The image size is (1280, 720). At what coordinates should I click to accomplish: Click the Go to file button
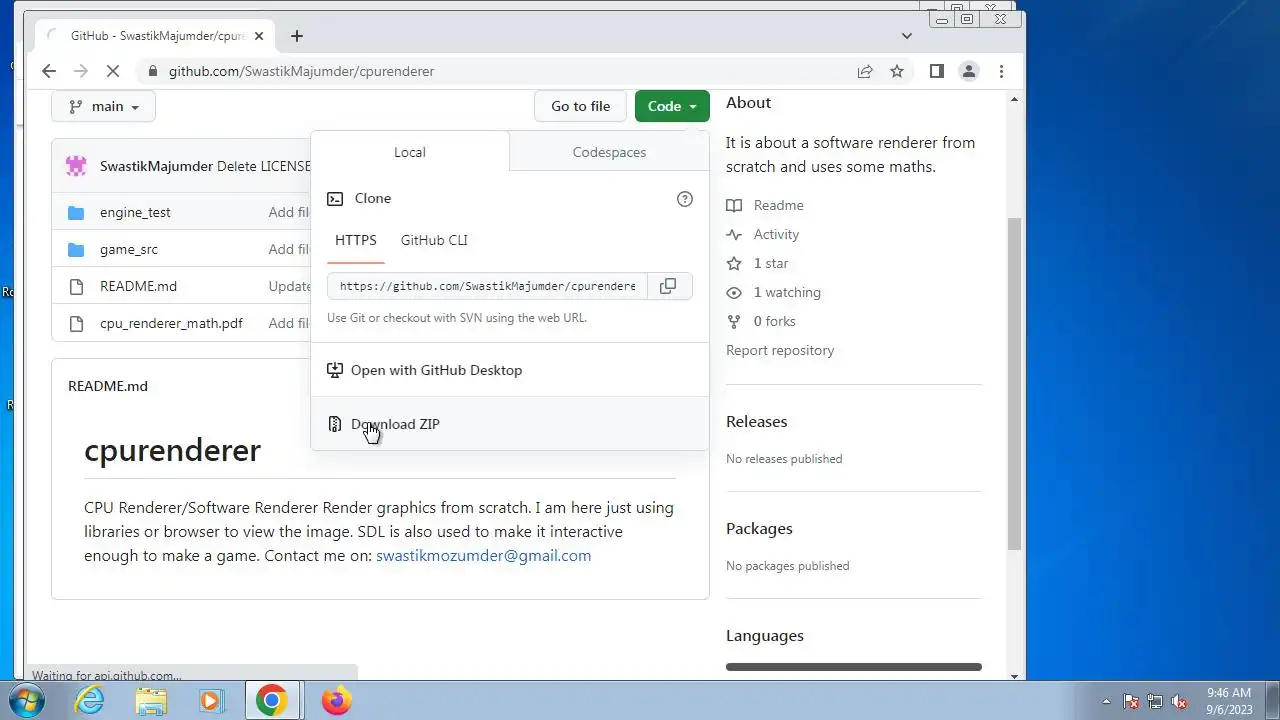click(580, 106)
